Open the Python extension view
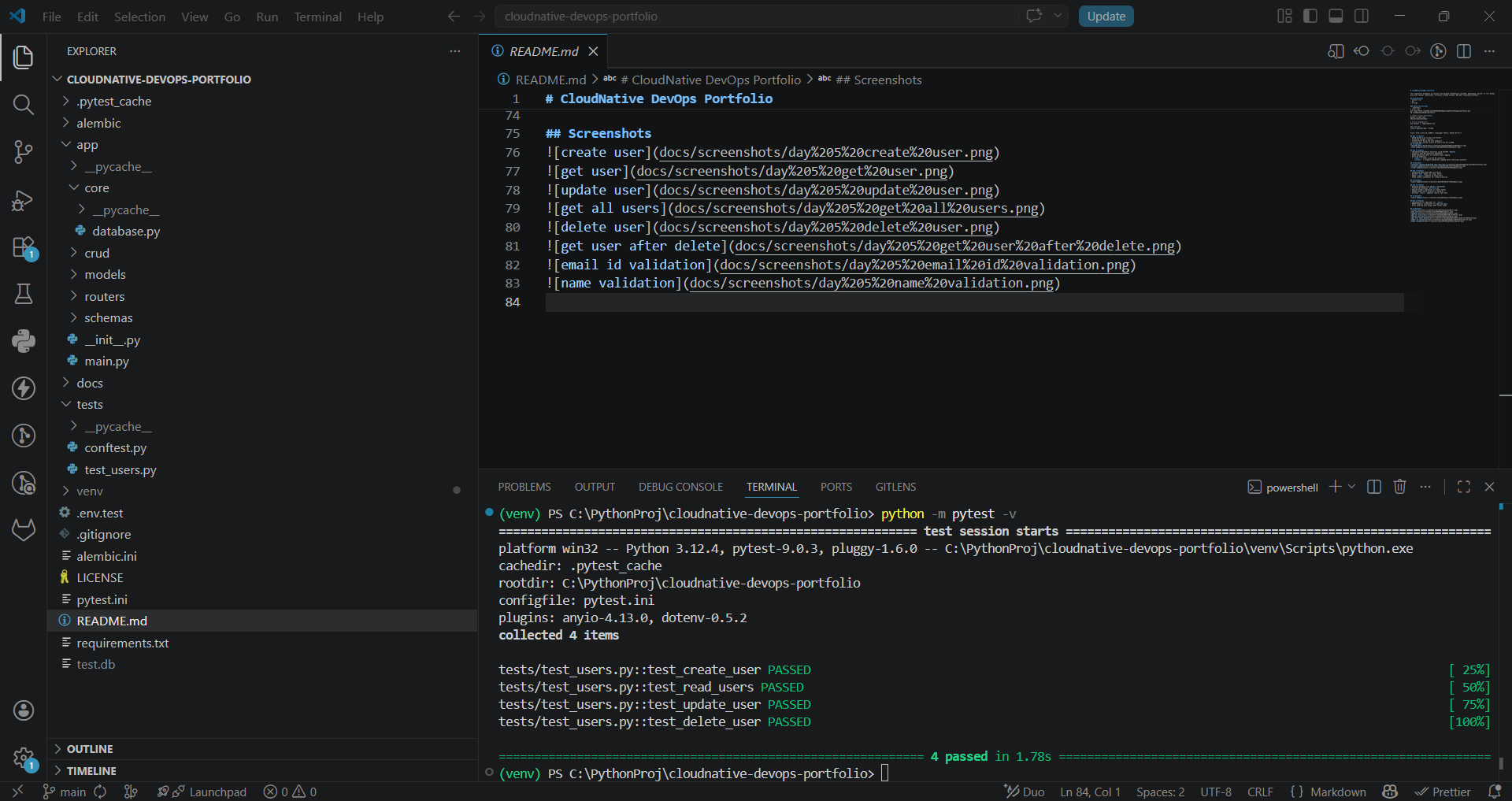The height and width of the screenshot is (801, 1512). point(24,341)
